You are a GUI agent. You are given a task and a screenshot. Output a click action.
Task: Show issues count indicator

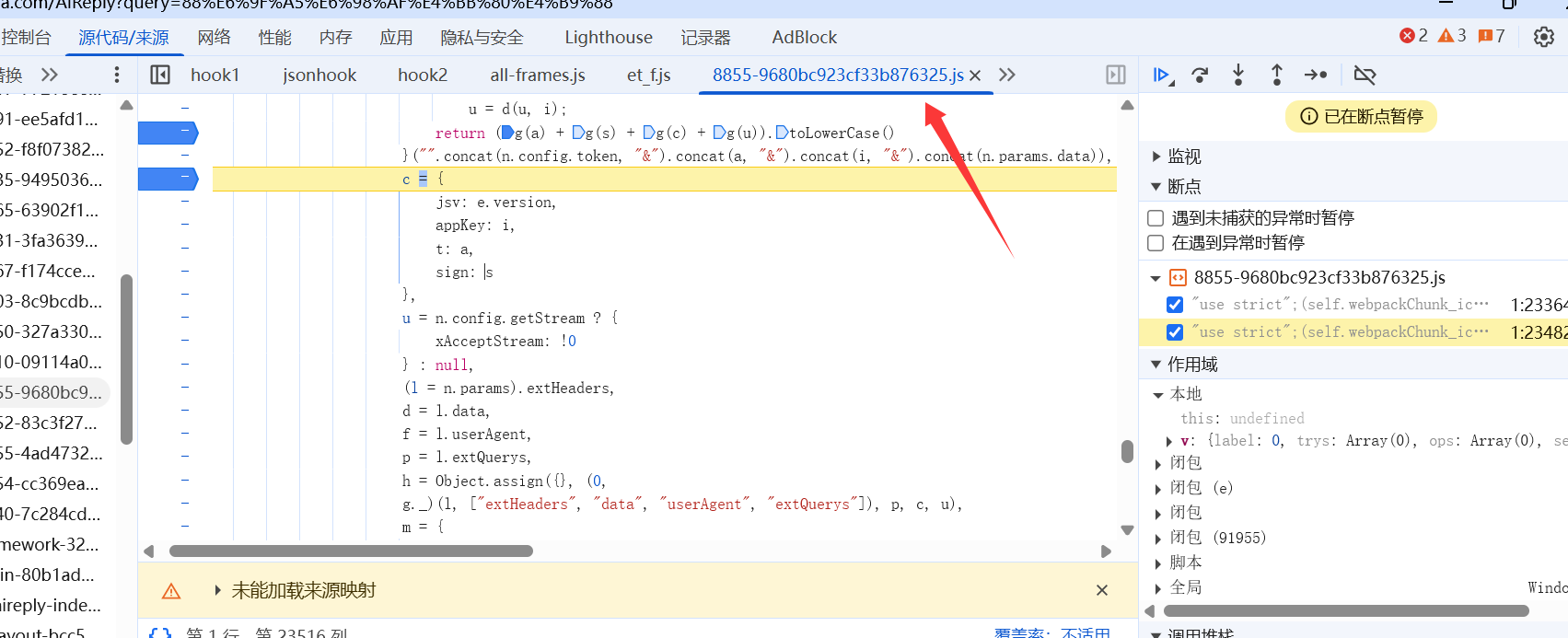[x=1492, y=36]
